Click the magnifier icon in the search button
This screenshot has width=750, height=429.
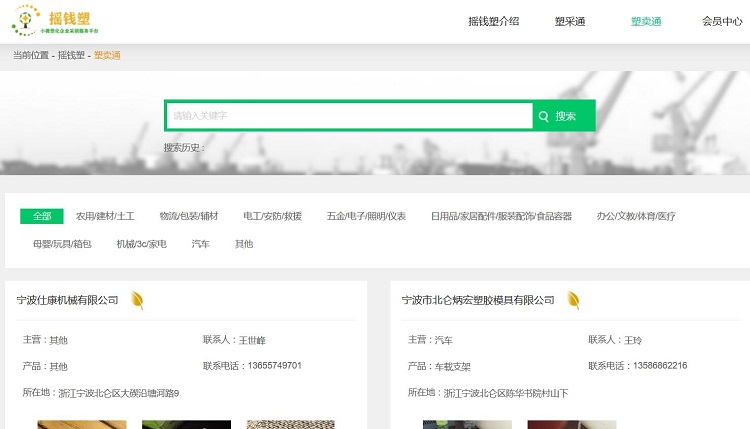tap(544, 116)
